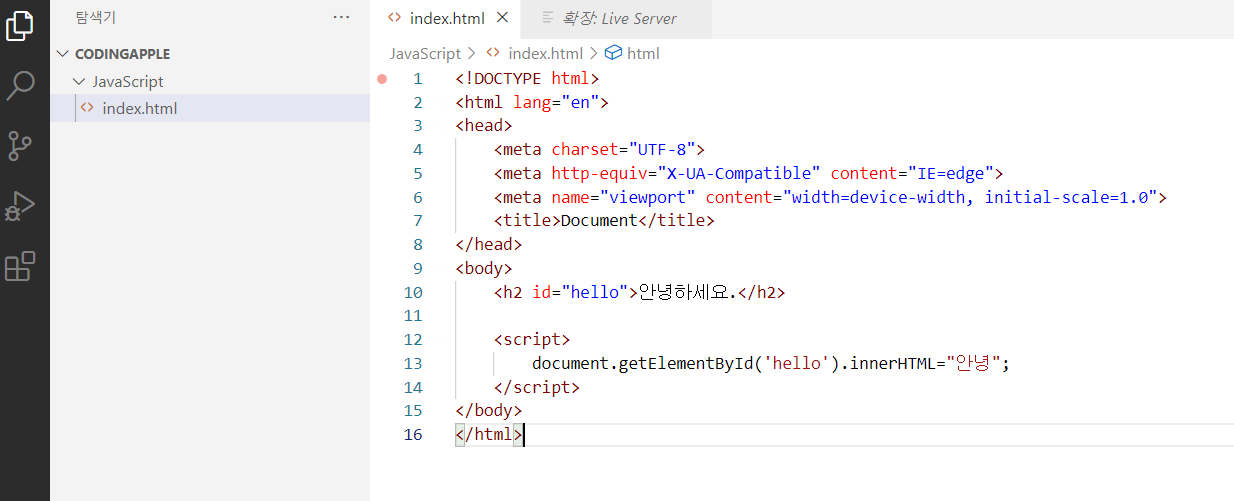This screenshot has width=1234, height=501.
Task: Click the charset="UTF-8" meta line
Action: coord(599,150)
